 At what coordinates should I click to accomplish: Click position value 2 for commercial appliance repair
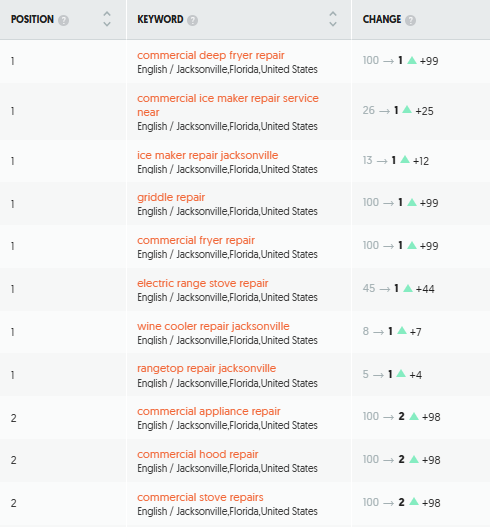pos(13,418)
